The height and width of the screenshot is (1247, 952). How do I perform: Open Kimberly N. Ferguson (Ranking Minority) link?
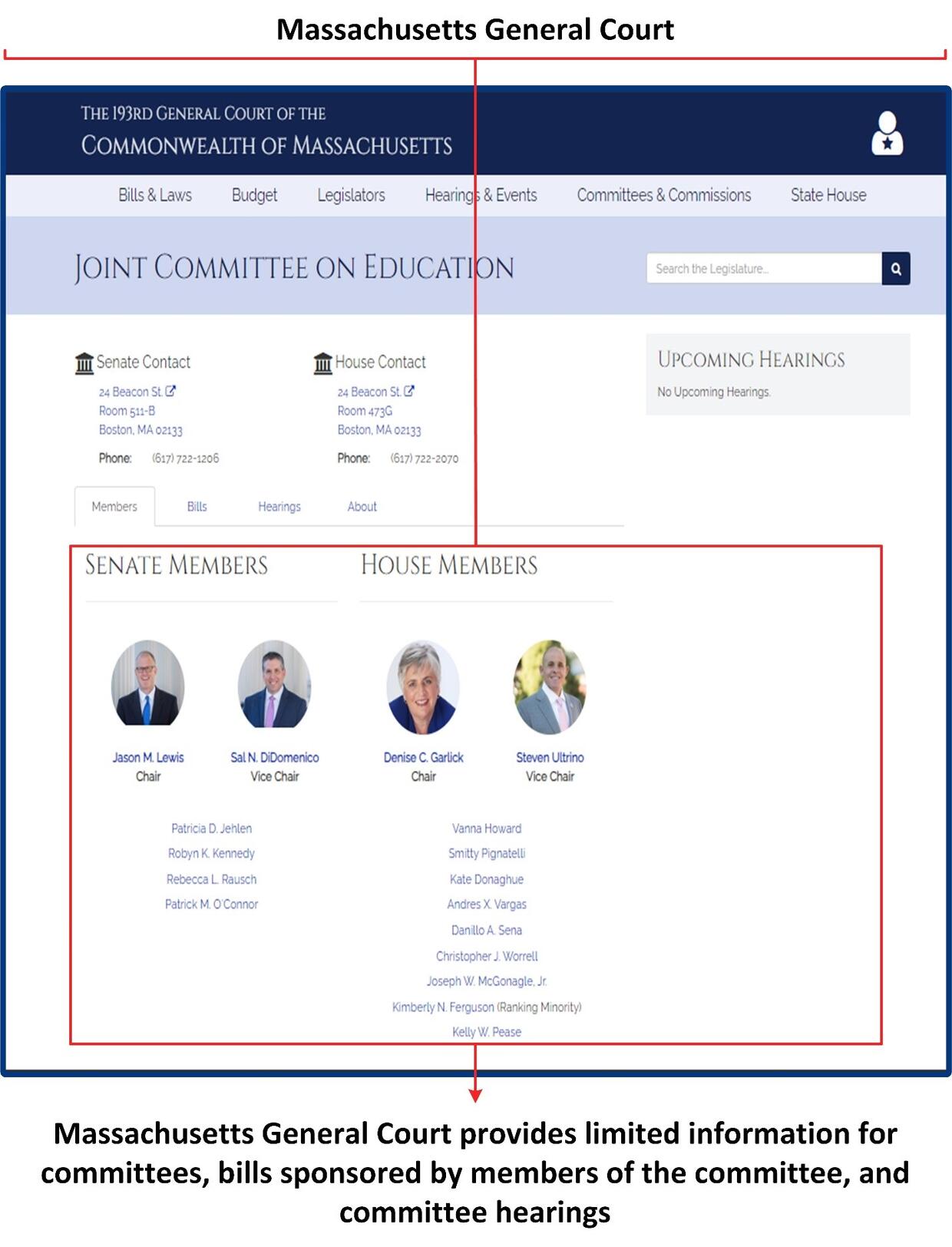pyautogui.click(x=487, y=1007)
